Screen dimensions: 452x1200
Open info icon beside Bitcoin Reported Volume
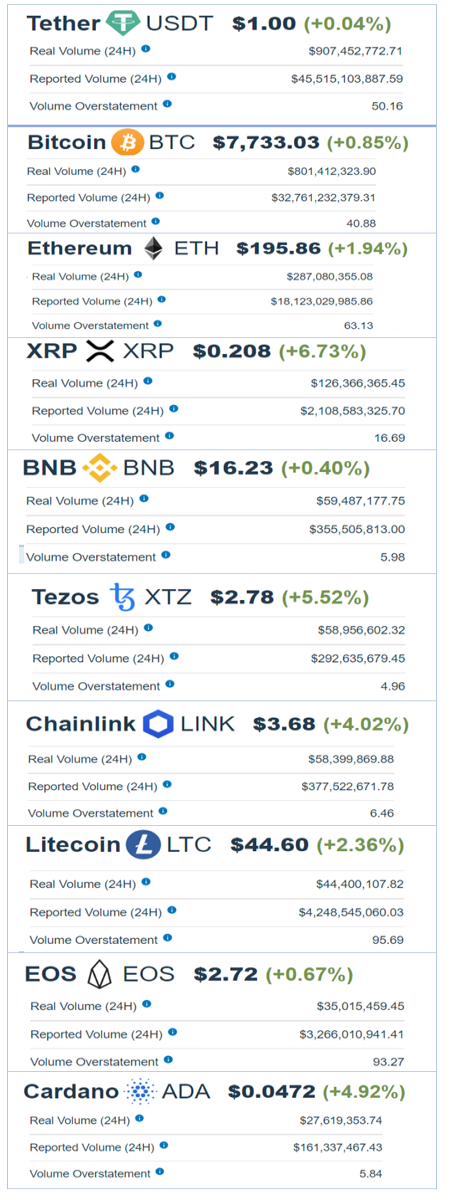click(x=159, y=196)
